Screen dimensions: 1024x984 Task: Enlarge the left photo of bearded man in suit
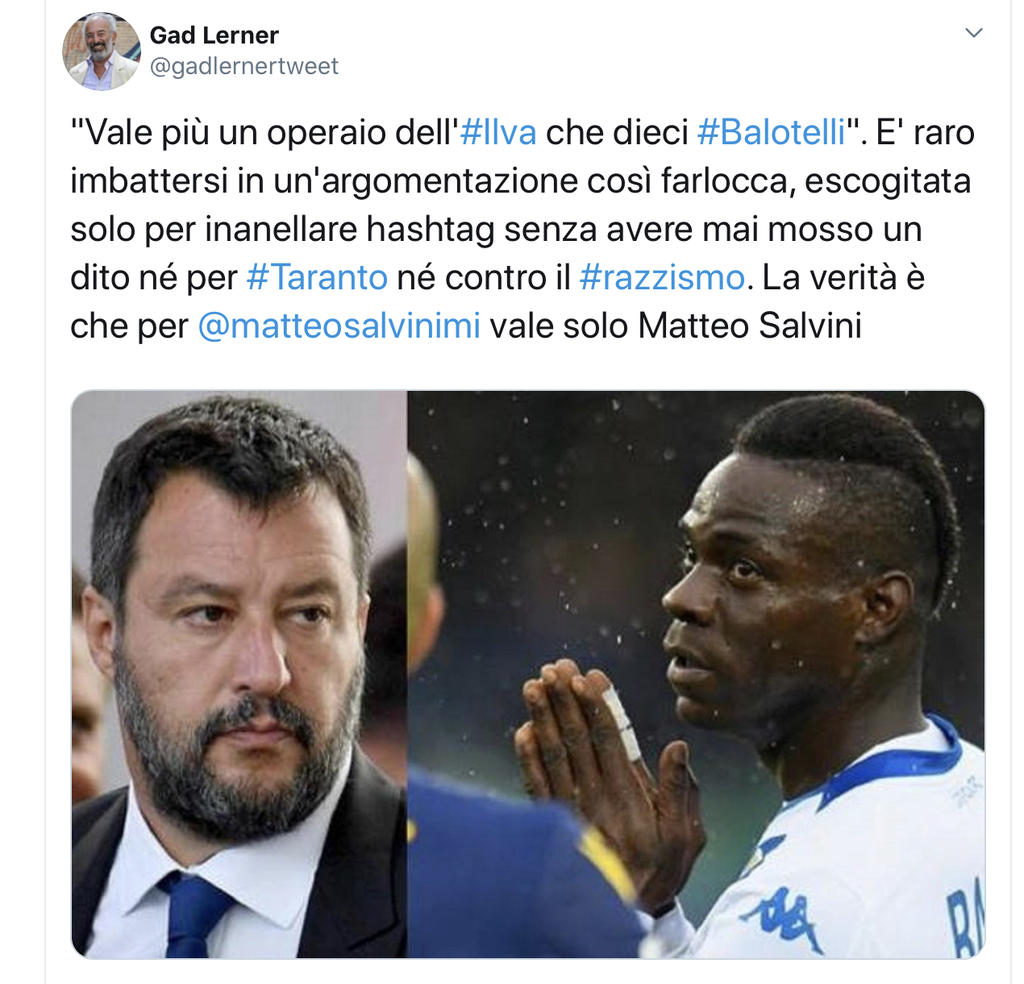tap(239, 675)
